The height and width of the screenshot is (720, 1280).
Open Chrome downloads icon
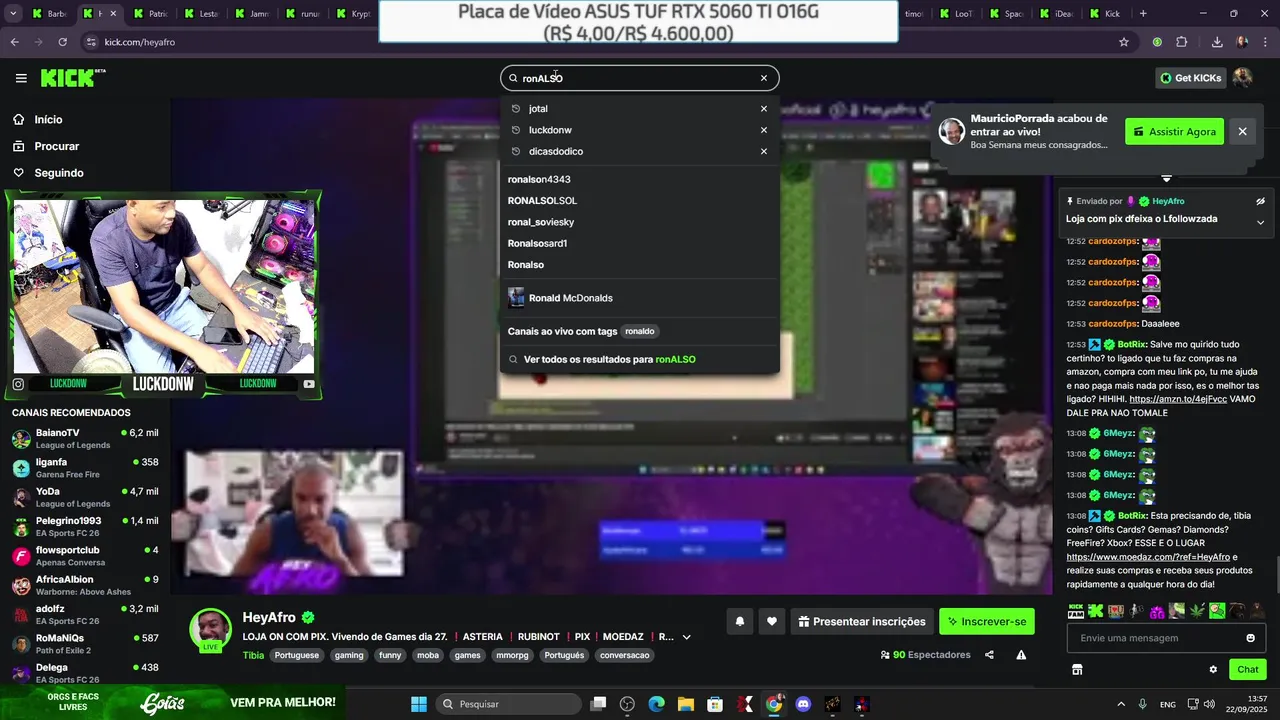pos(1217,42)
